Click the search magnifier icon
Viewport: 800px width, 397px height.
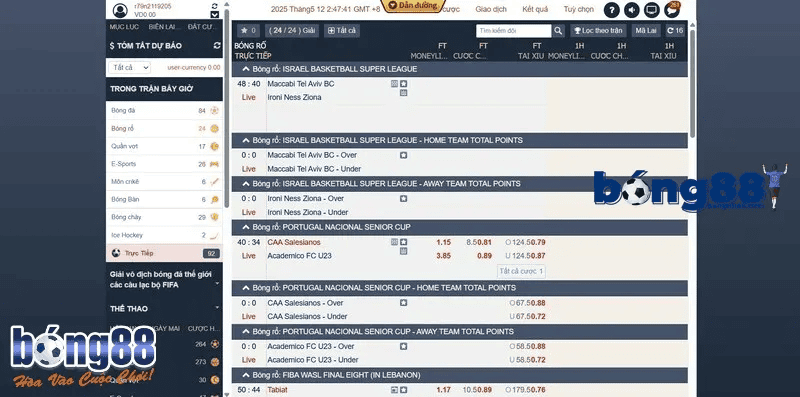(x=558, y=31)
